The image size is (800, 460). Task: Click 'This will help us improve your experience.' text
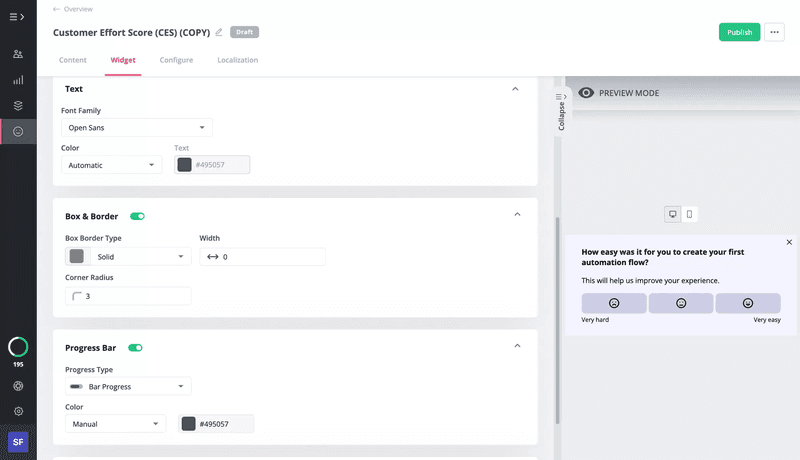[650, 280]
